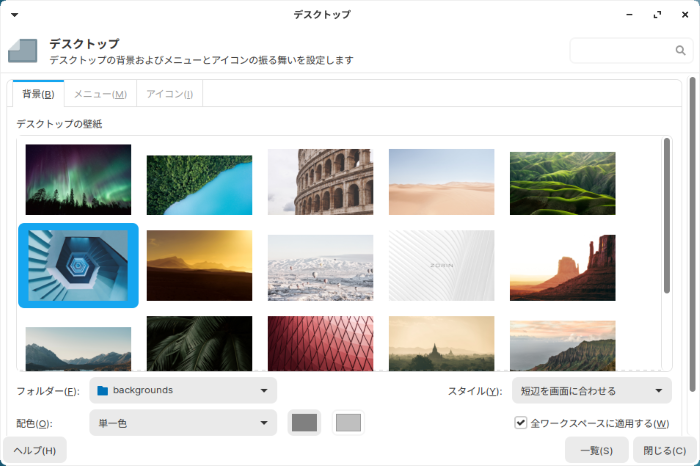Pick the green rolling hills wallpaper
Viewport: 700px width, 466px height.
point(562,183)
